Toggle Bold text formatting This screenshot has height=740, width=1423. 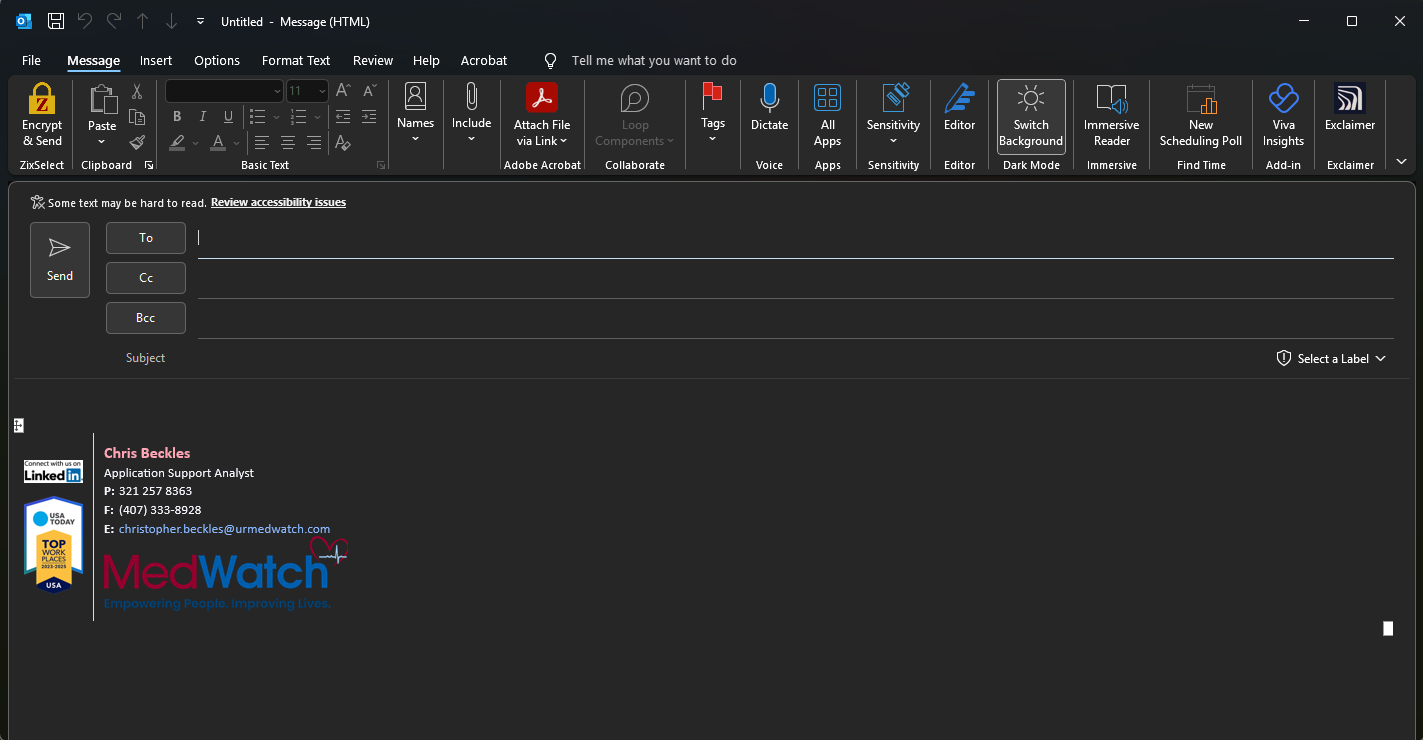pyautogui.click(x=177, y=117)
